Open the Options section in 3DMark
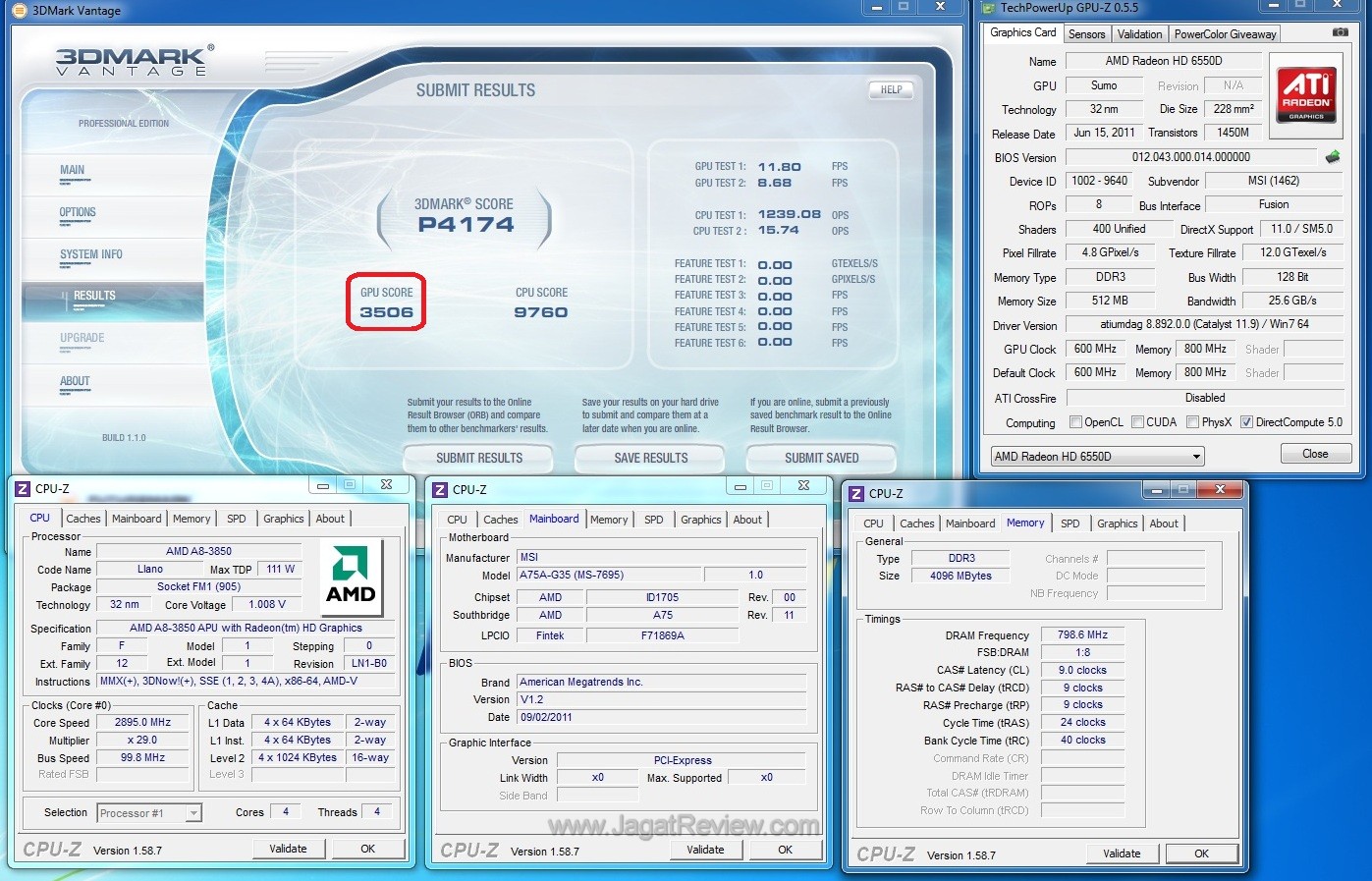 tap(78, 212)
